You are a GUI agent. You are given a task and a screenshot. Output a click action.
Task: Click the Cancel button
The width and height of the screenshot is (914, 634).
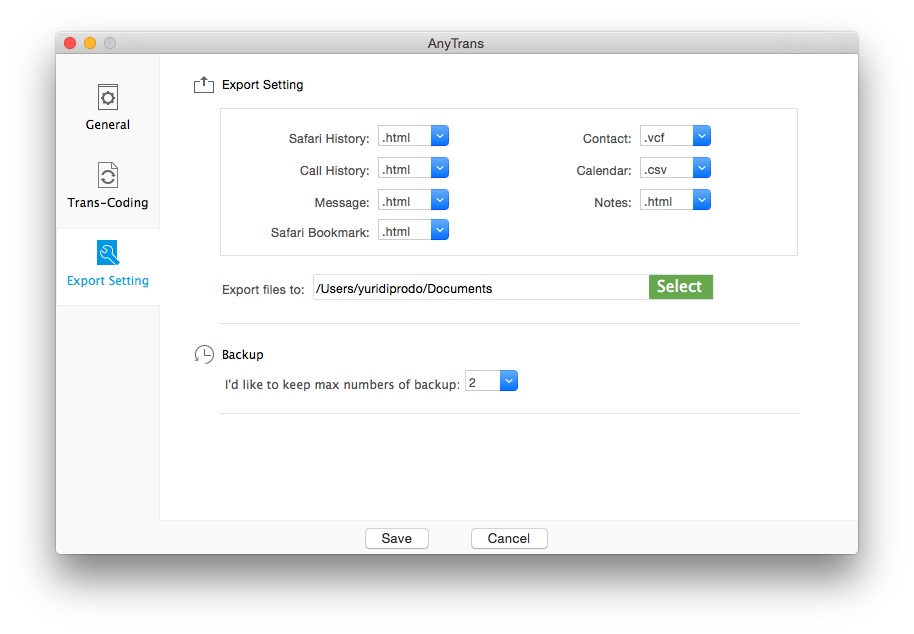tap(509, 538)
